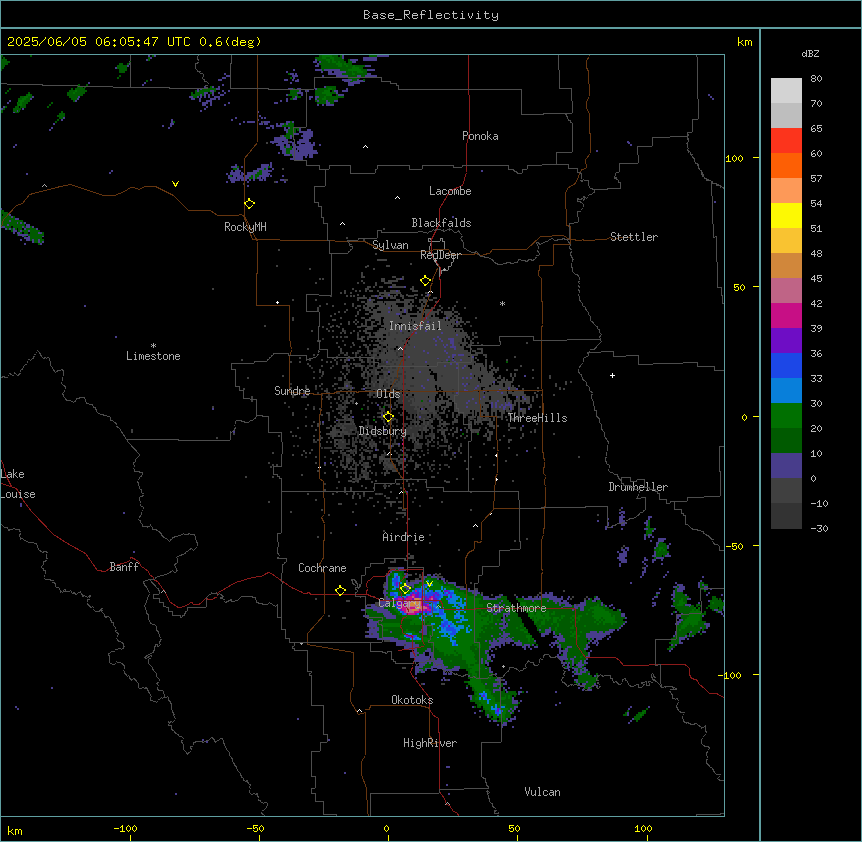The image size is (862, 842).
Task: Select the brown 45–48 dBZ legend swatch
Action: (786, 265)
